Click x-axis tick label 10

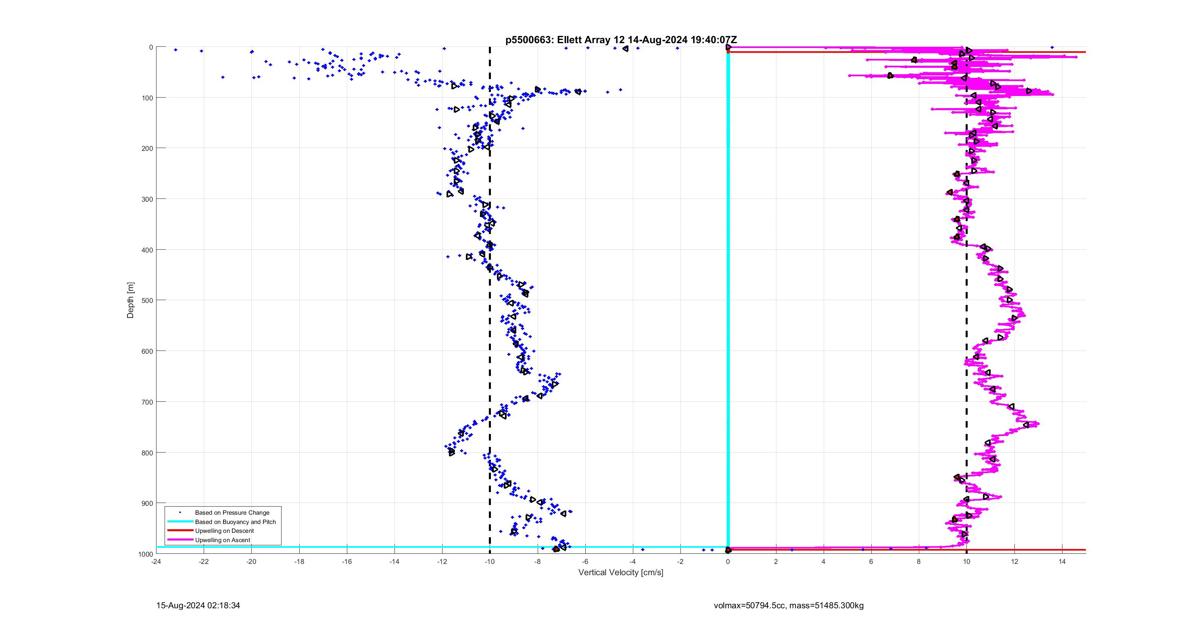[x=966, y=561]
